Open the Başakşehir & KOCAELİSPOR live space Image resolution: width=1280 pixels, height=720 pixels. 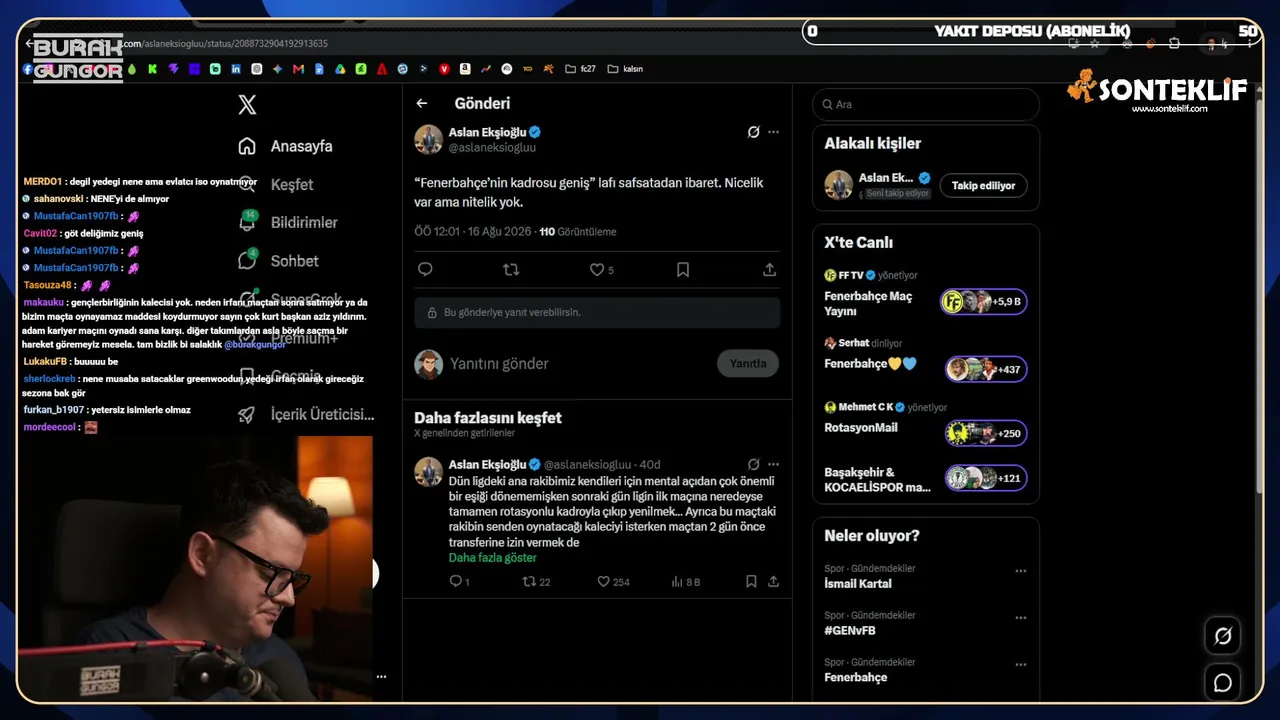926,479
